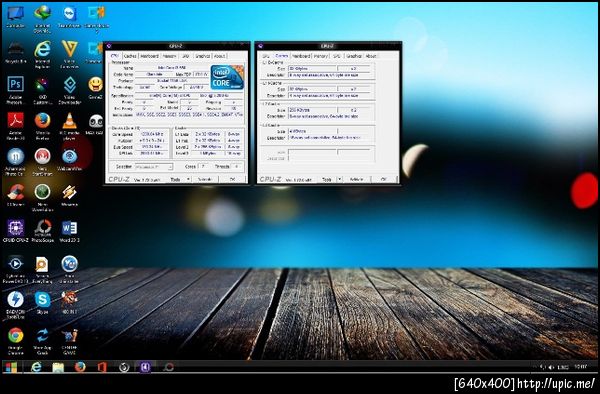This screenshot has height=394, width=600.
Task: Open the Mozilla Firefox desktop shortcut
Action: click(x=42, y=126)
